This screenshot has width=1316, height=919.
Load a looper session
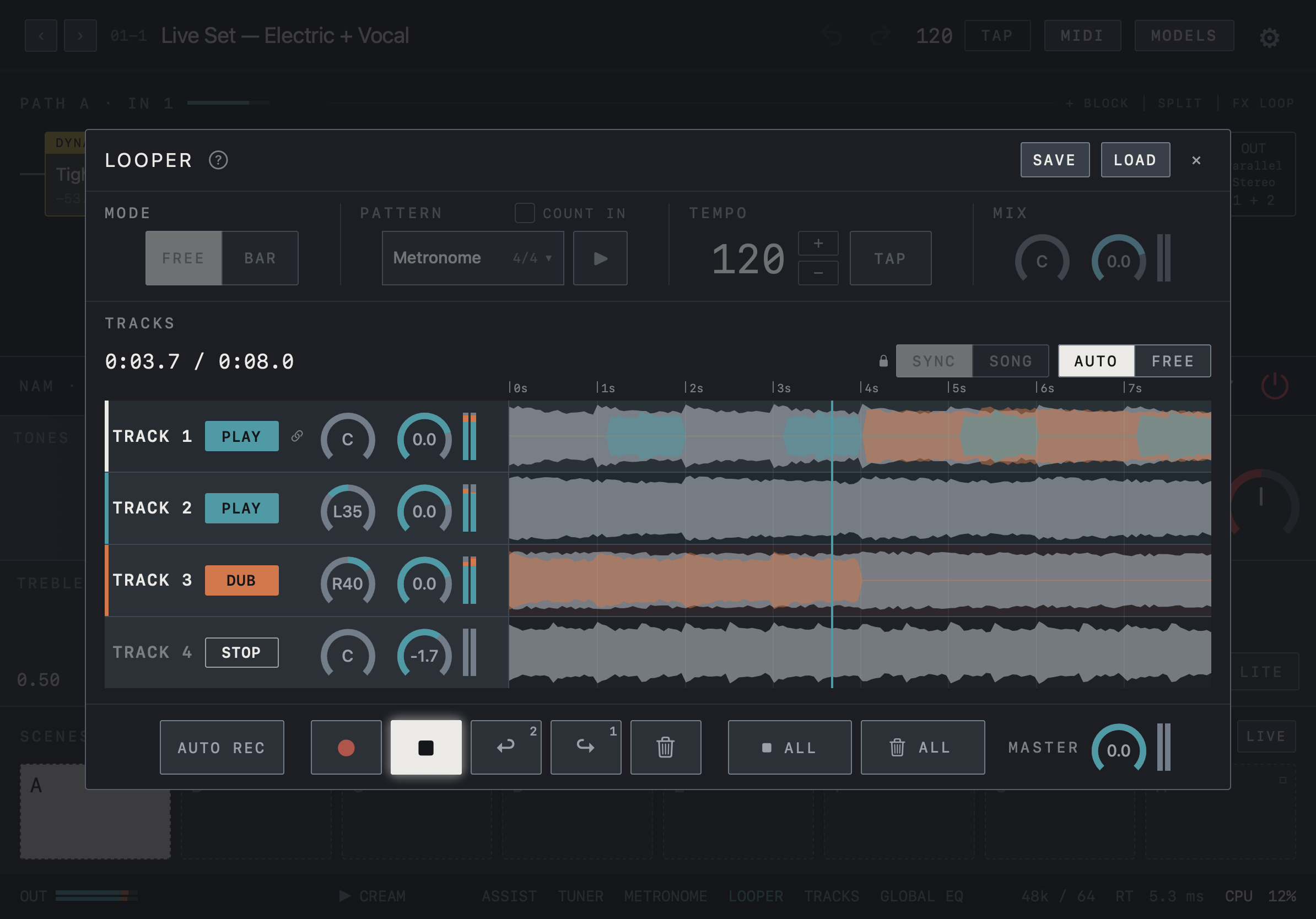(x=1135, y=160)
